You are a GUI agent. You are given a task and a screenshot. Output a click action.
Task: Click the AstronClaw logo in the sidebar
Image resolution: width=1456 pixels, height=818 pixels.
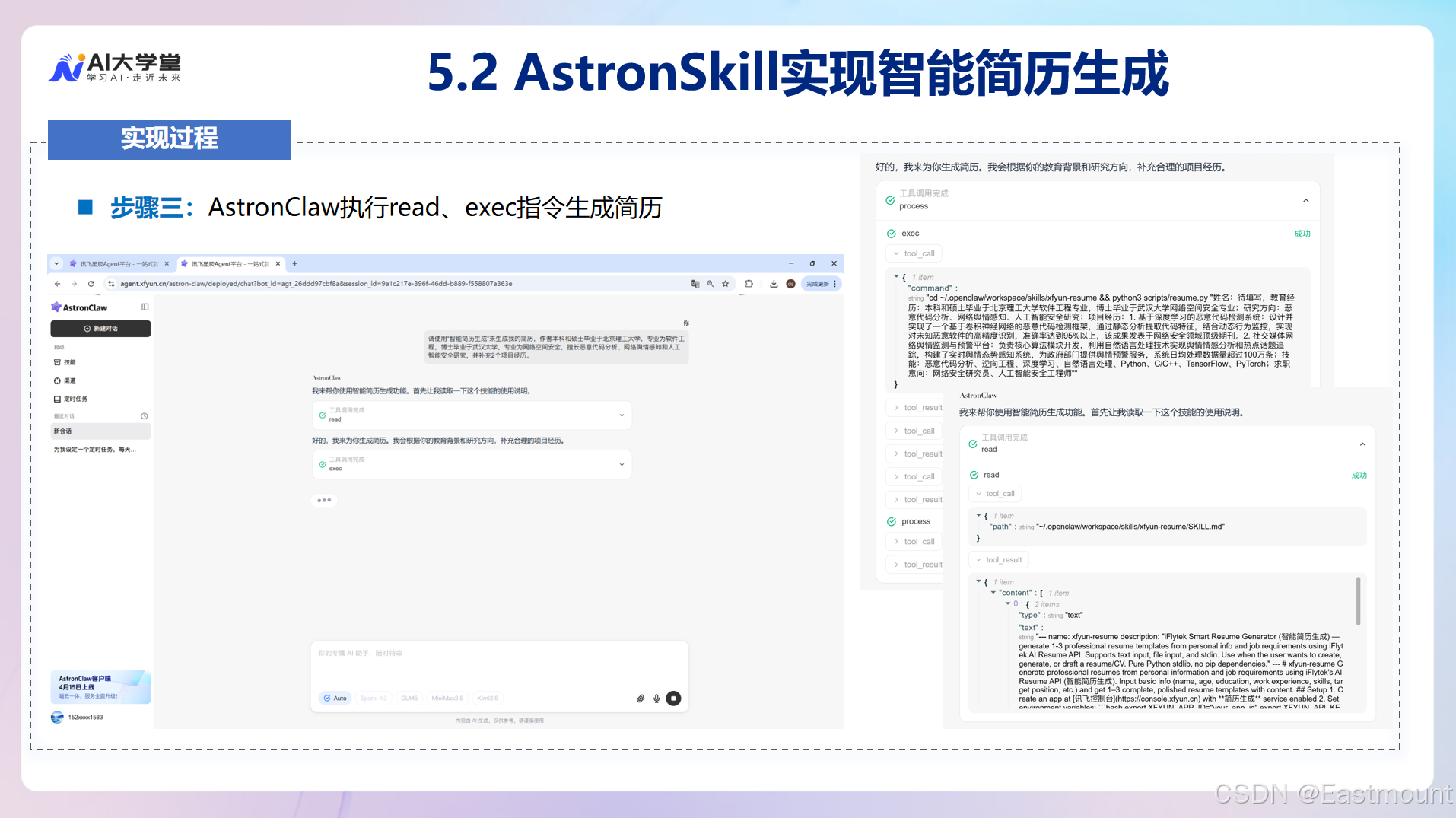[80, 307]
